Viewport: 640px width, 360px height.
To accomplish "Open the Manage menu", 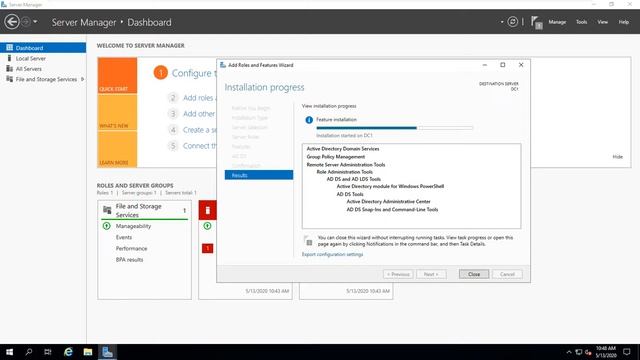I will pos(557,22).
